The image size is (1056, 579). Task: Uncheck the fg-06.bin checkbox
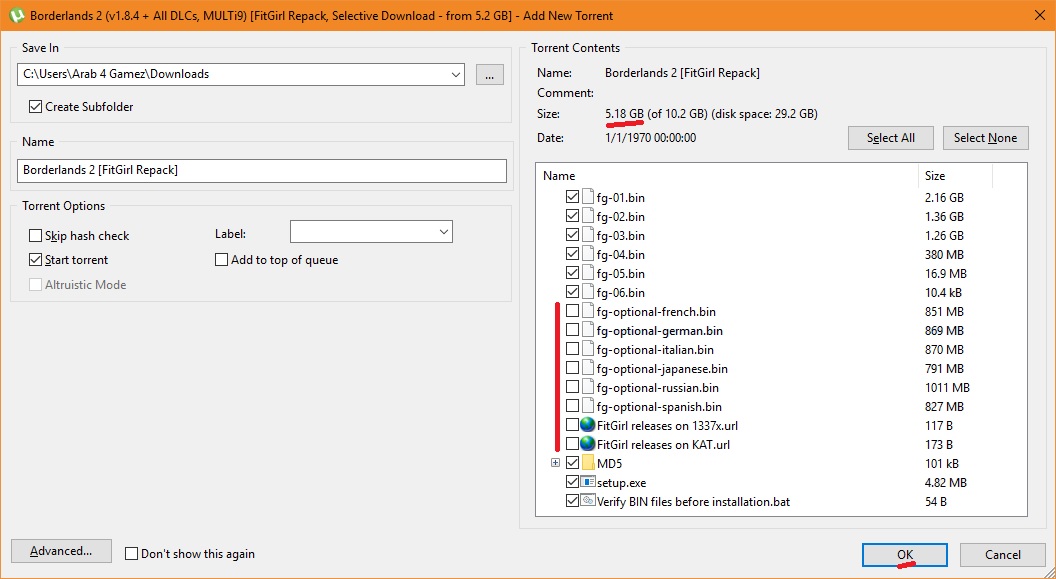[572, 292]
